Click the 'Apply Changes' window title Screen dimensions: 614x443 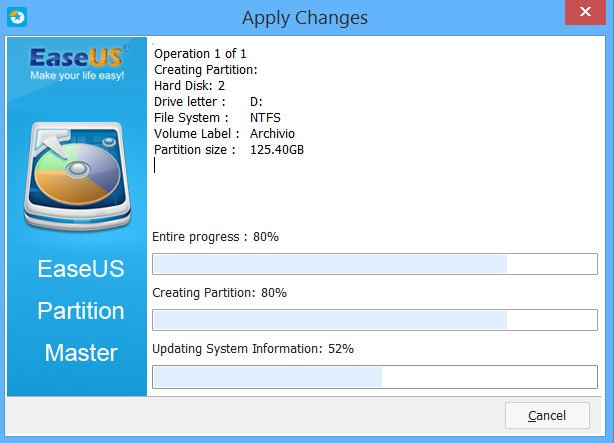click(305, 18)
